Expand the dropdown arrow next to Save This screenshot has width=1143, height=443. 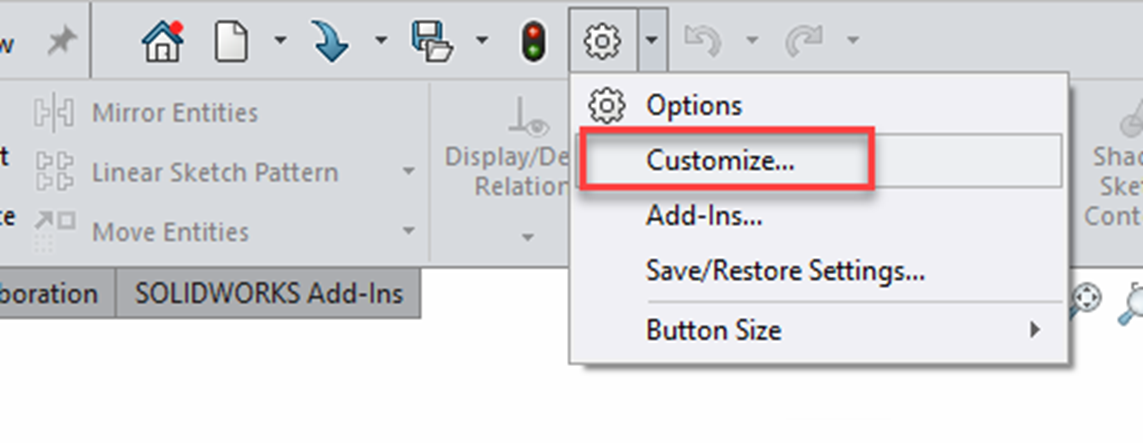[x=482, y=40]
